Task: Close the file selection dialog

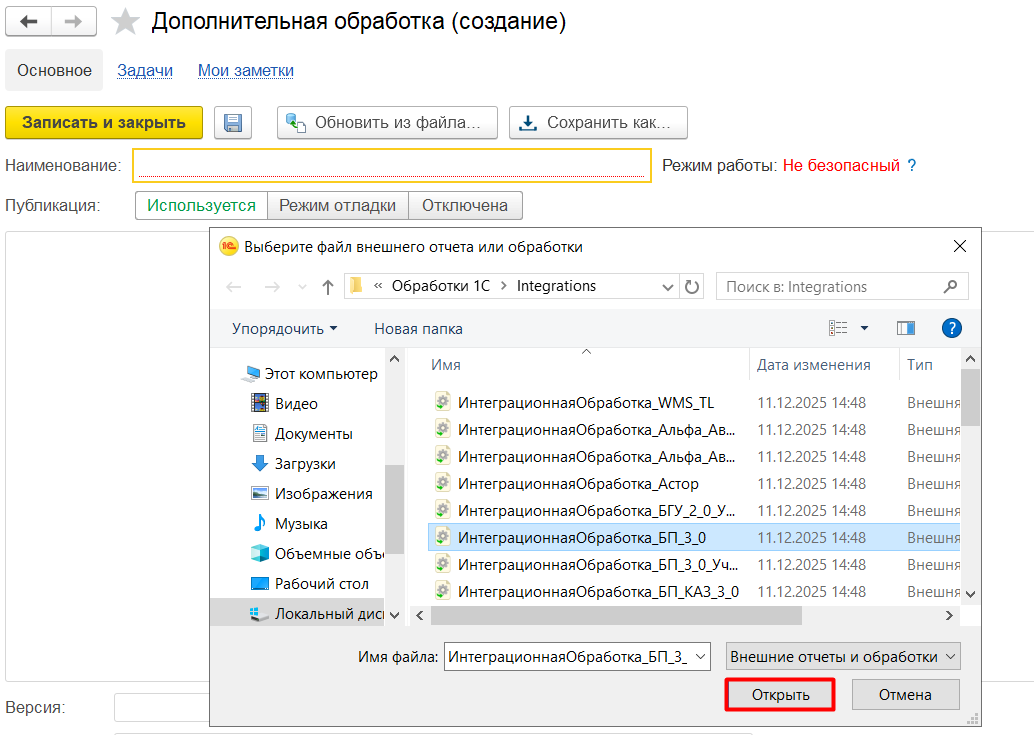Action: coord(959,247)
